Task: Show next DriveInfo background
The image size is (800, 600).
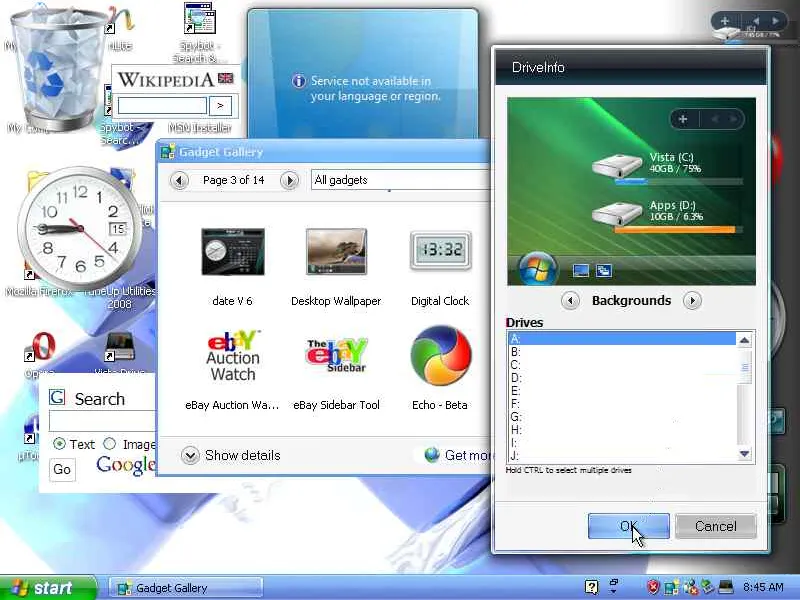Action: point(692,301)
